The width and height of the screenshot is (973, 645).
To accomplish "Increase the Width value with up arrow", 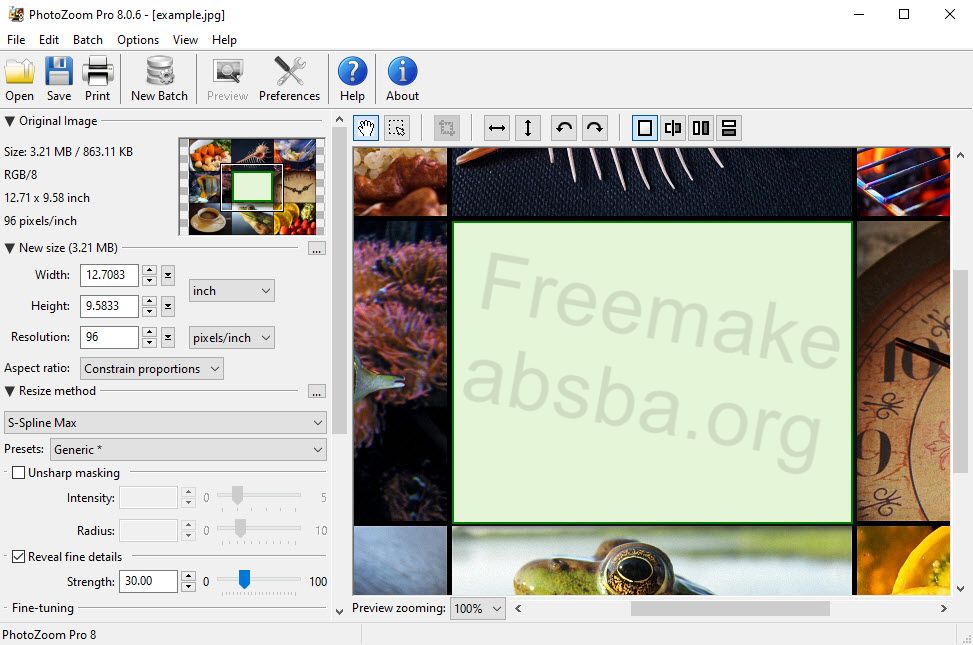I will coord(149,270).
